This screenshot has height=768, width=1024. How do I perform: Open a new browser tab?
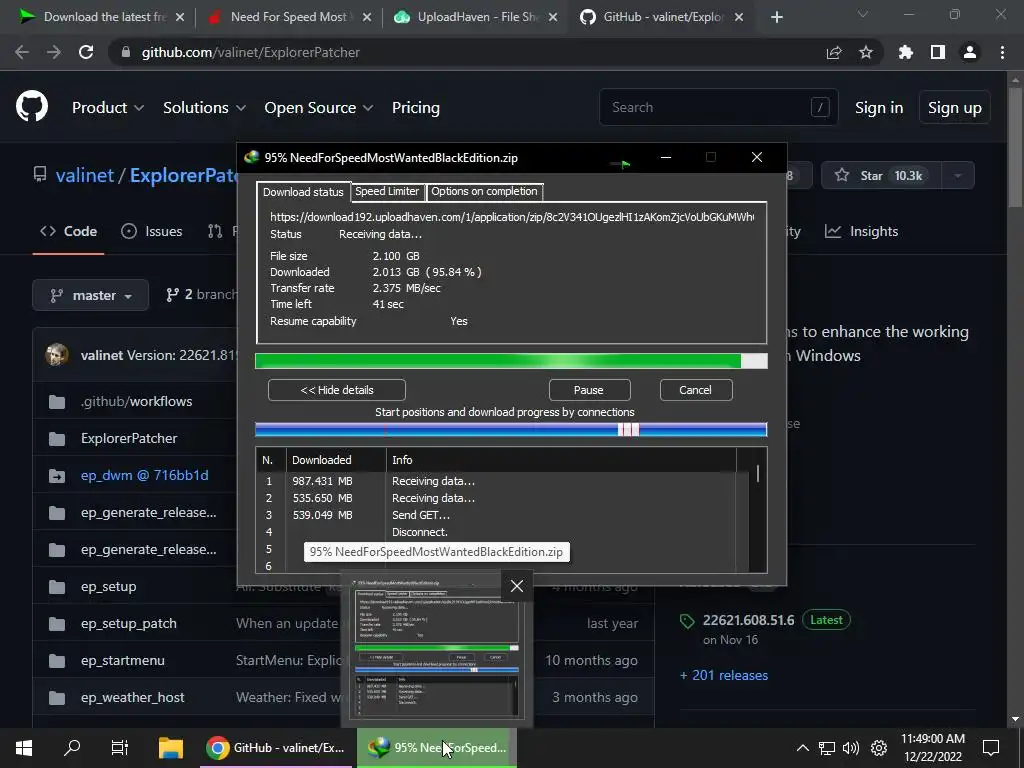coord(776,17)
